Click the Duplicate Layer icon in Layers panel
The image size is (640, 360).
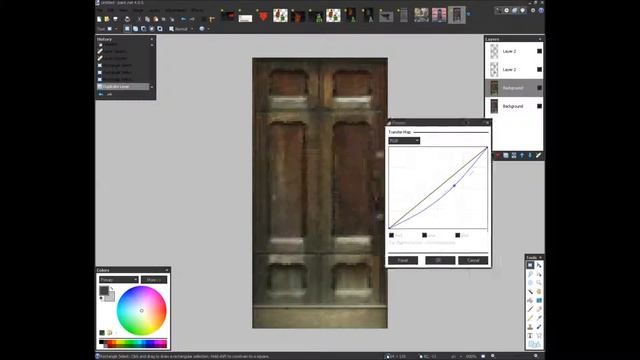point(506,156)
